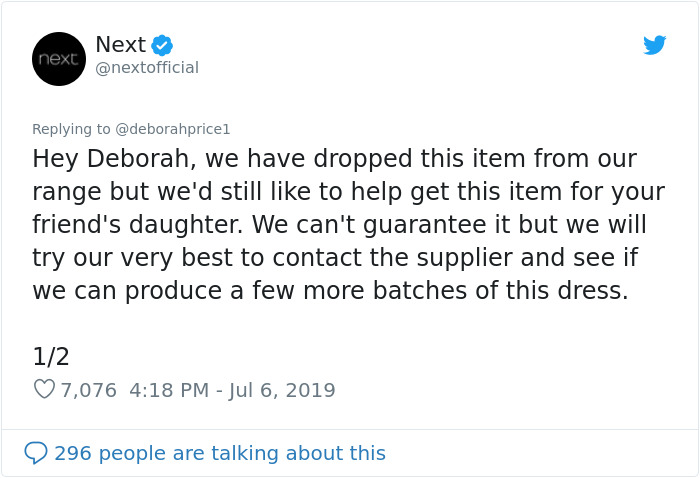This screenshot has width=700, height=478.
Task: Click the blue verified badge beside Next
Action: [x=162, y=45]
